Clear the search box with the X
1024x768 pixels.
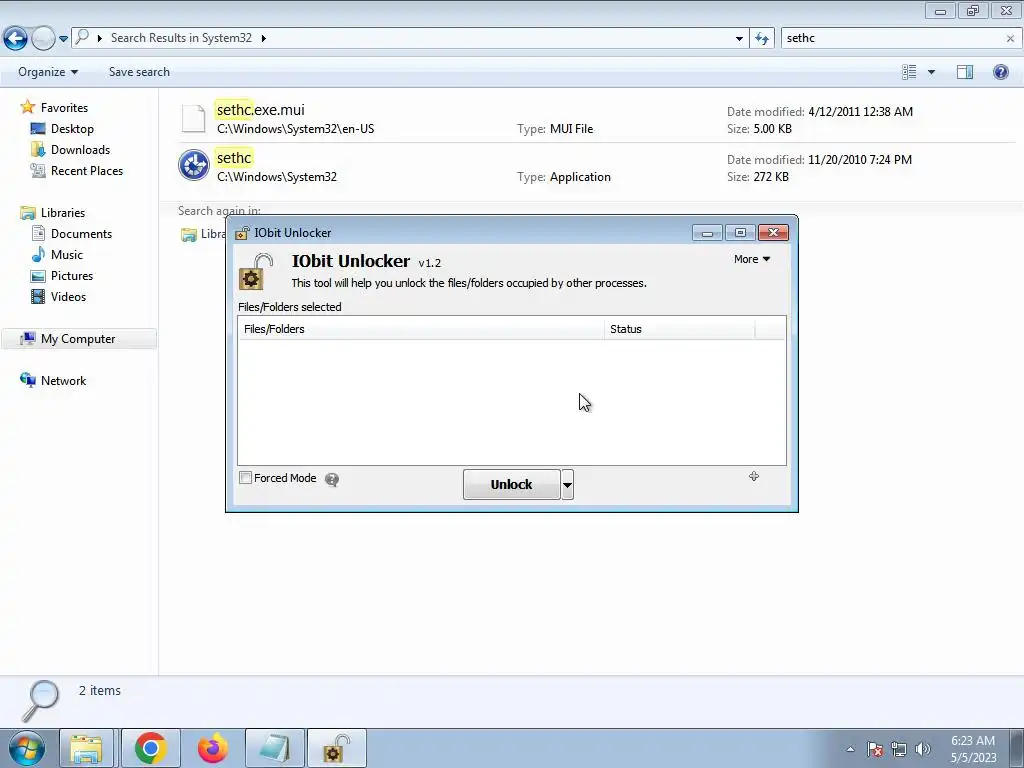coord(1010,39)
